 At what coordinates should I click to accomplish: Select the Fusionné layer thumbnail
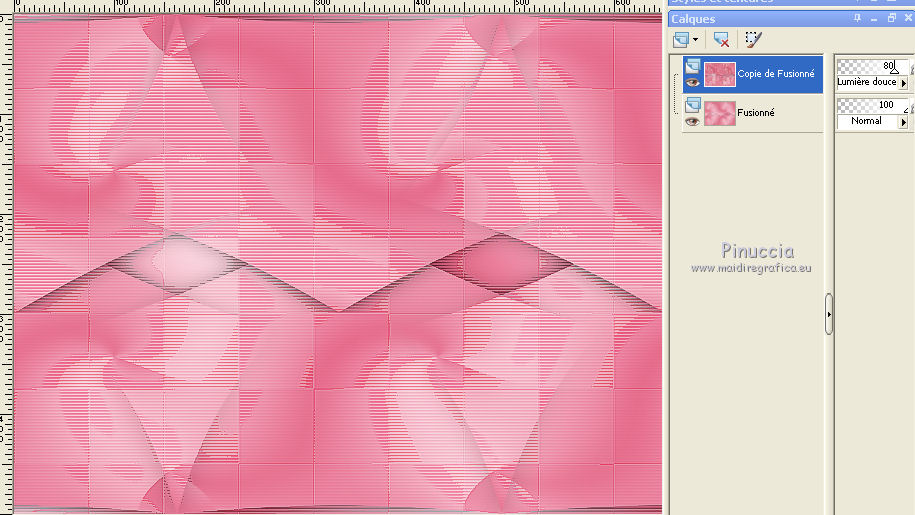click(x=720, y=113)
